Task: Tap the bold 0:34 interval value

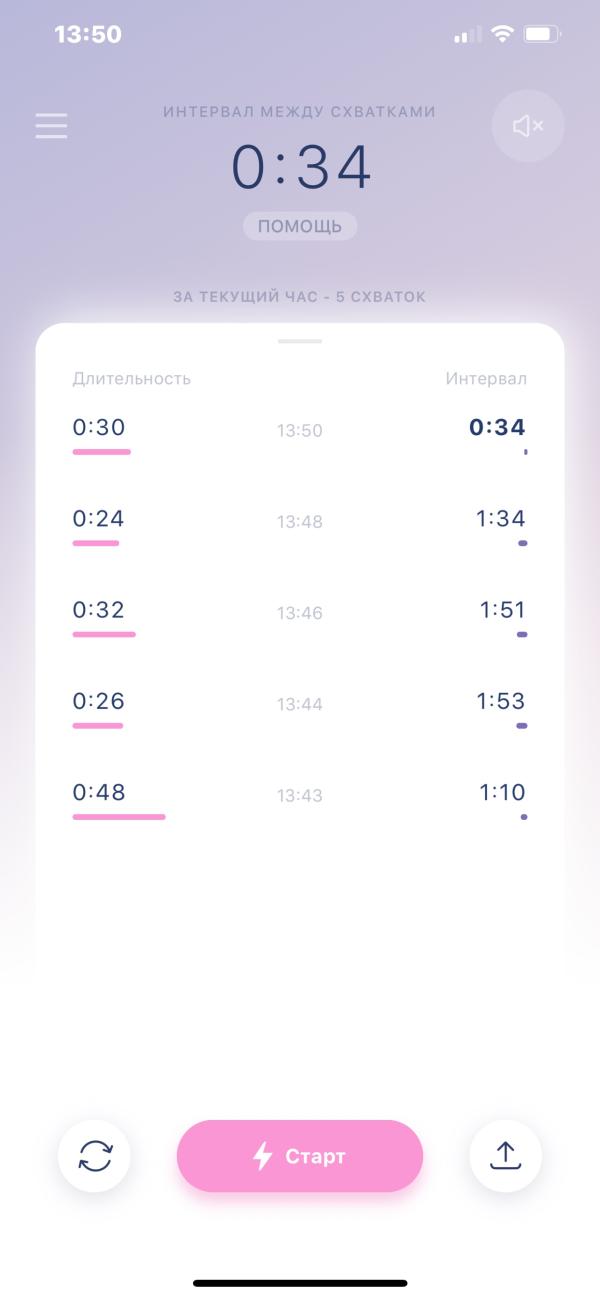Action: [x=497, y=427]
